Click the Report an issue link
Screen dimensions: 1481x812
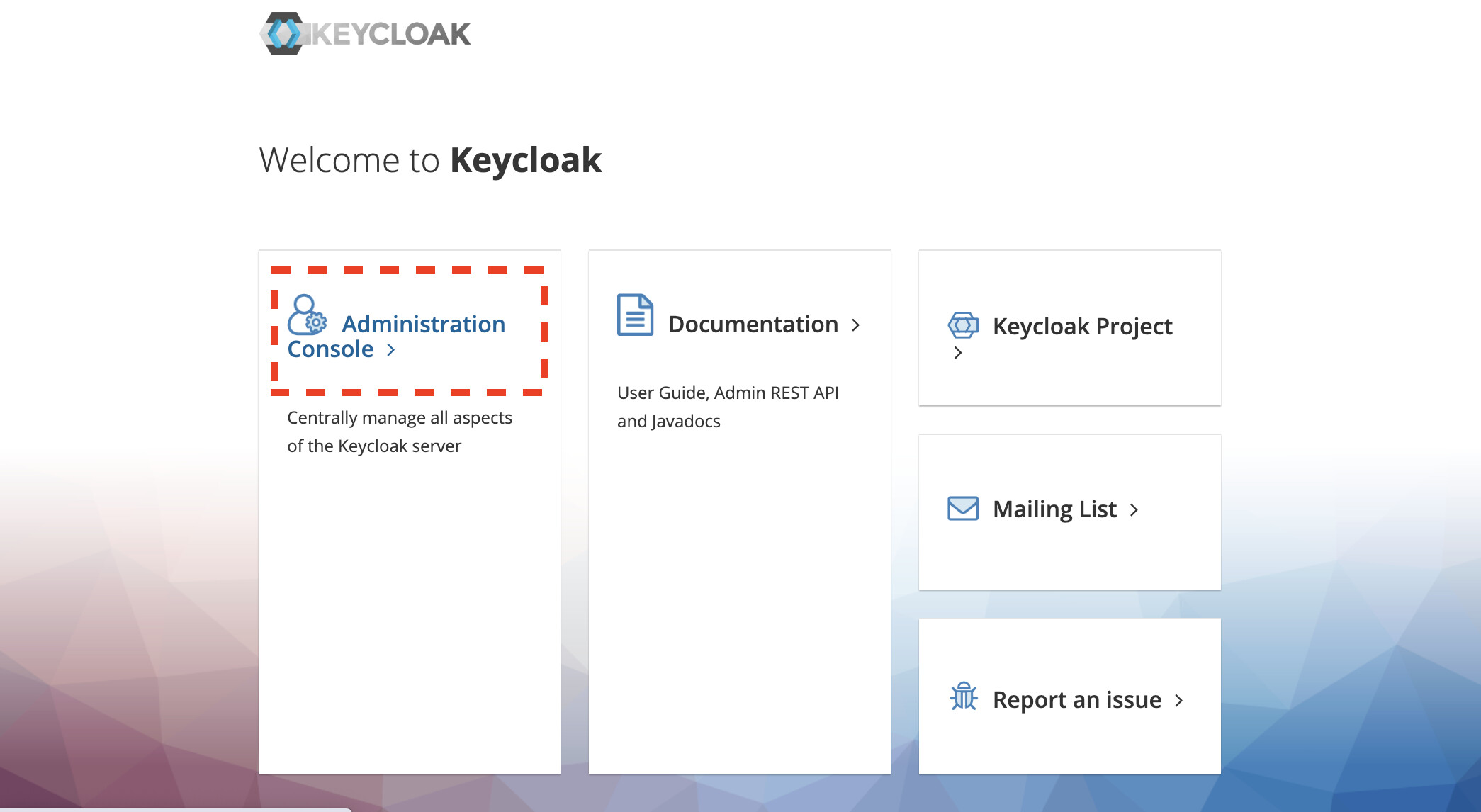1076,700
